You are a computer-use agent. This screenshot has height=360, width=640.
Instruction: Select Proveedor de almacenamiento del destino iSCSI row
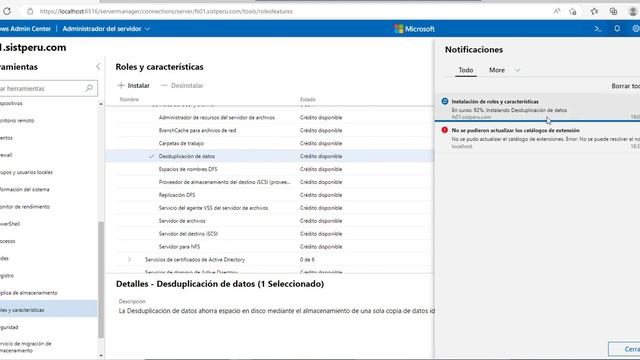coord(269,182)
